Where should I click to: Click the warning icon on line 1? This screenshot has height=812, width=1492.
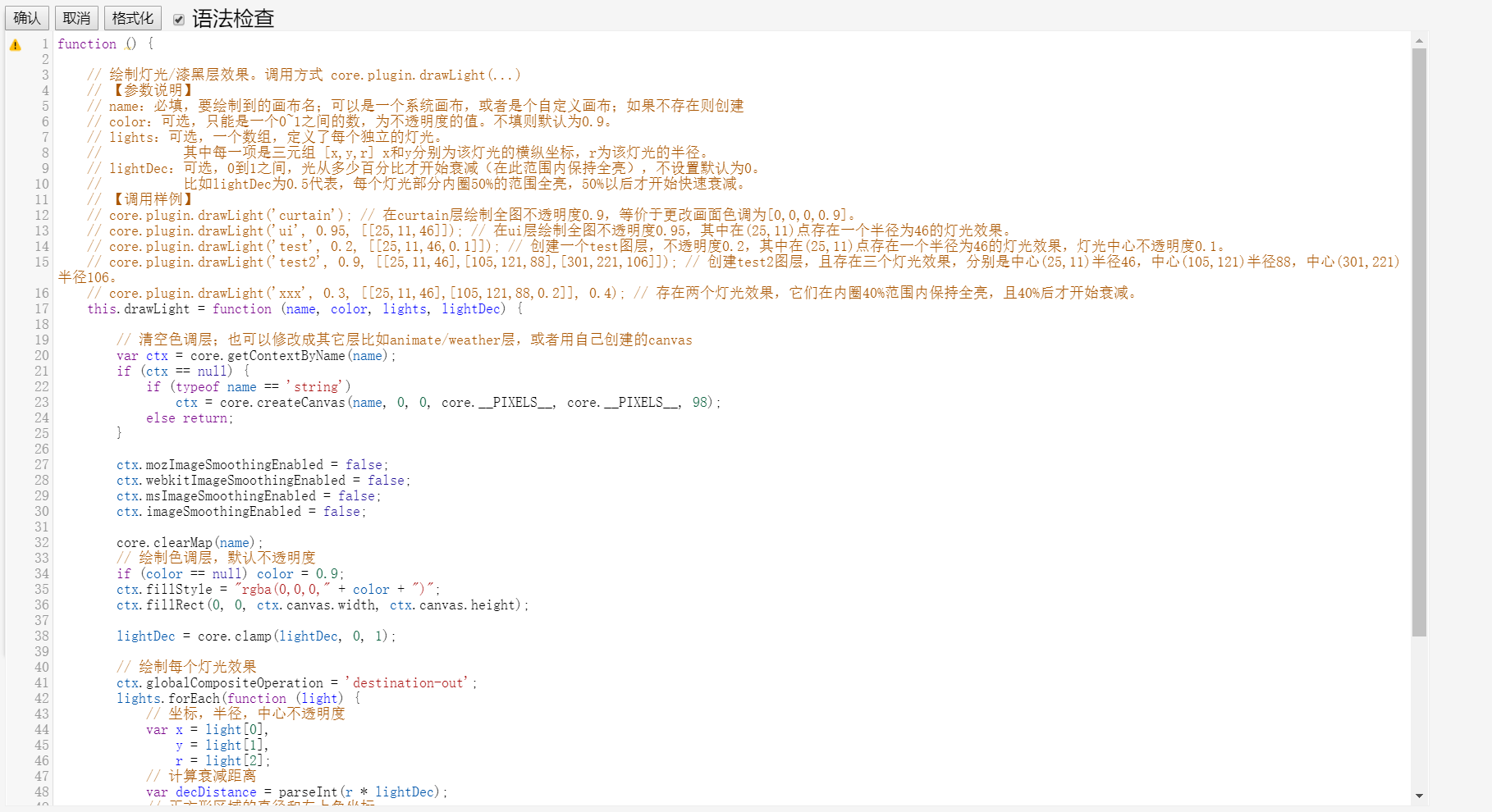[x=15, y=45]
